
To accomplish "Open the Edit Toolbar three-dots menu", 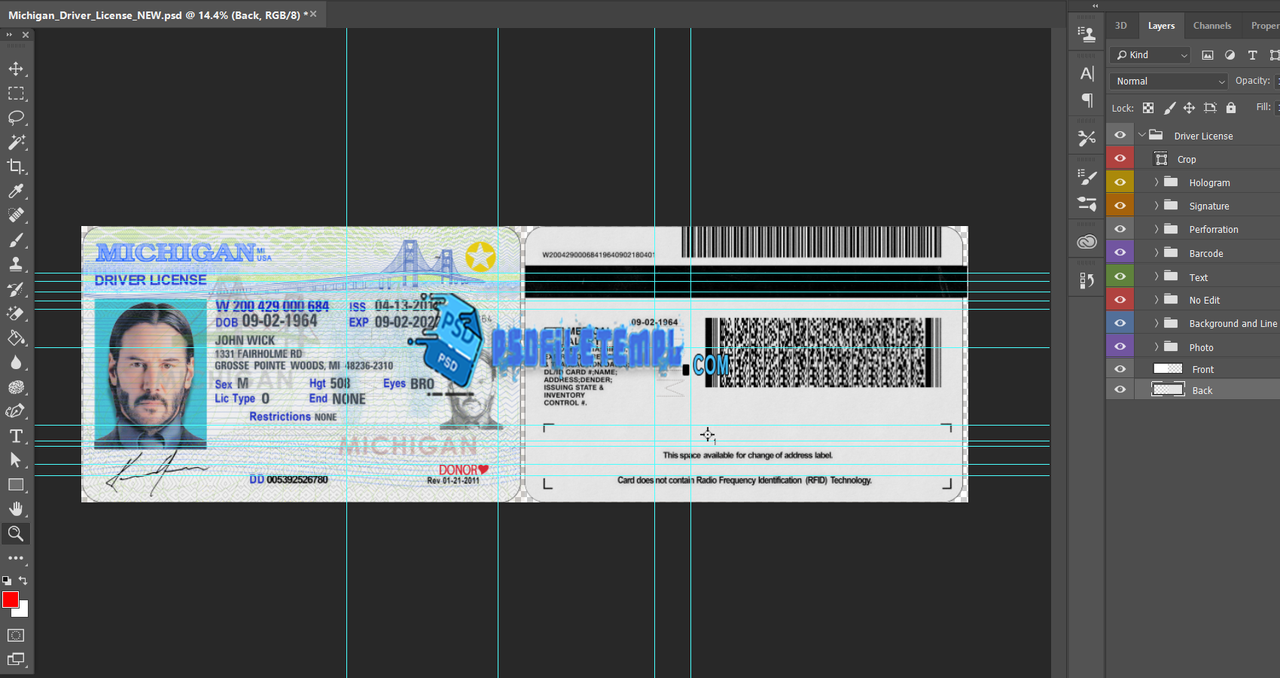I will [16, 558].
